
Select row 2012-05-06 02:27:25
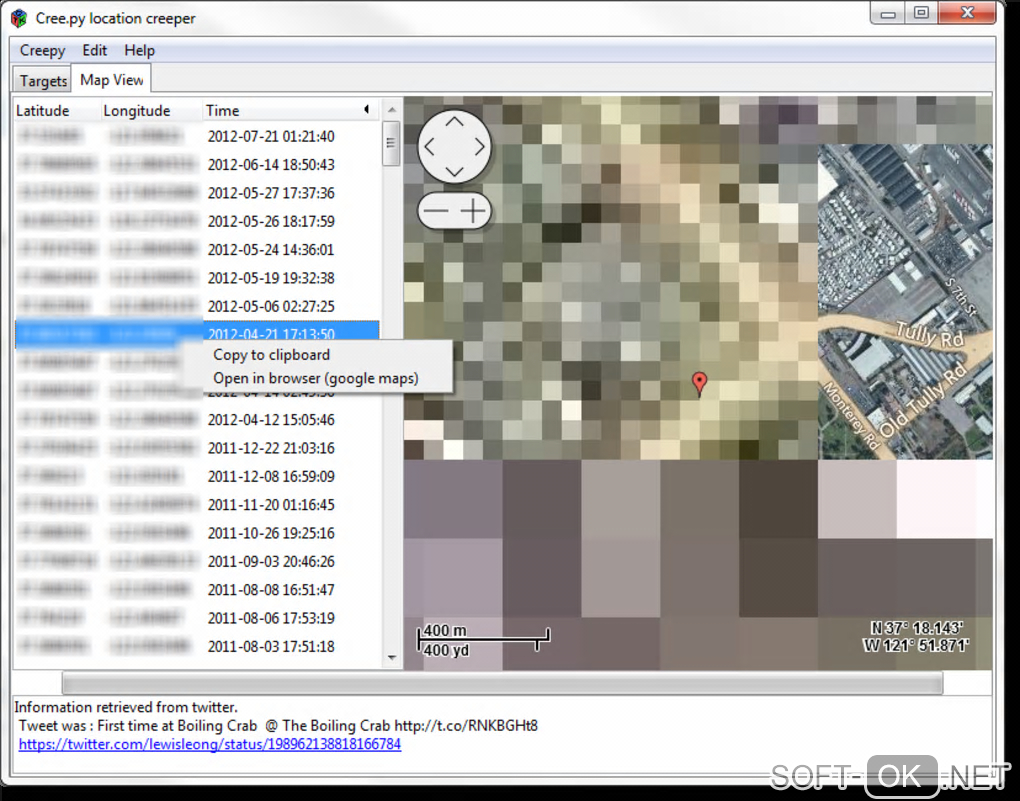coord(196,306)
